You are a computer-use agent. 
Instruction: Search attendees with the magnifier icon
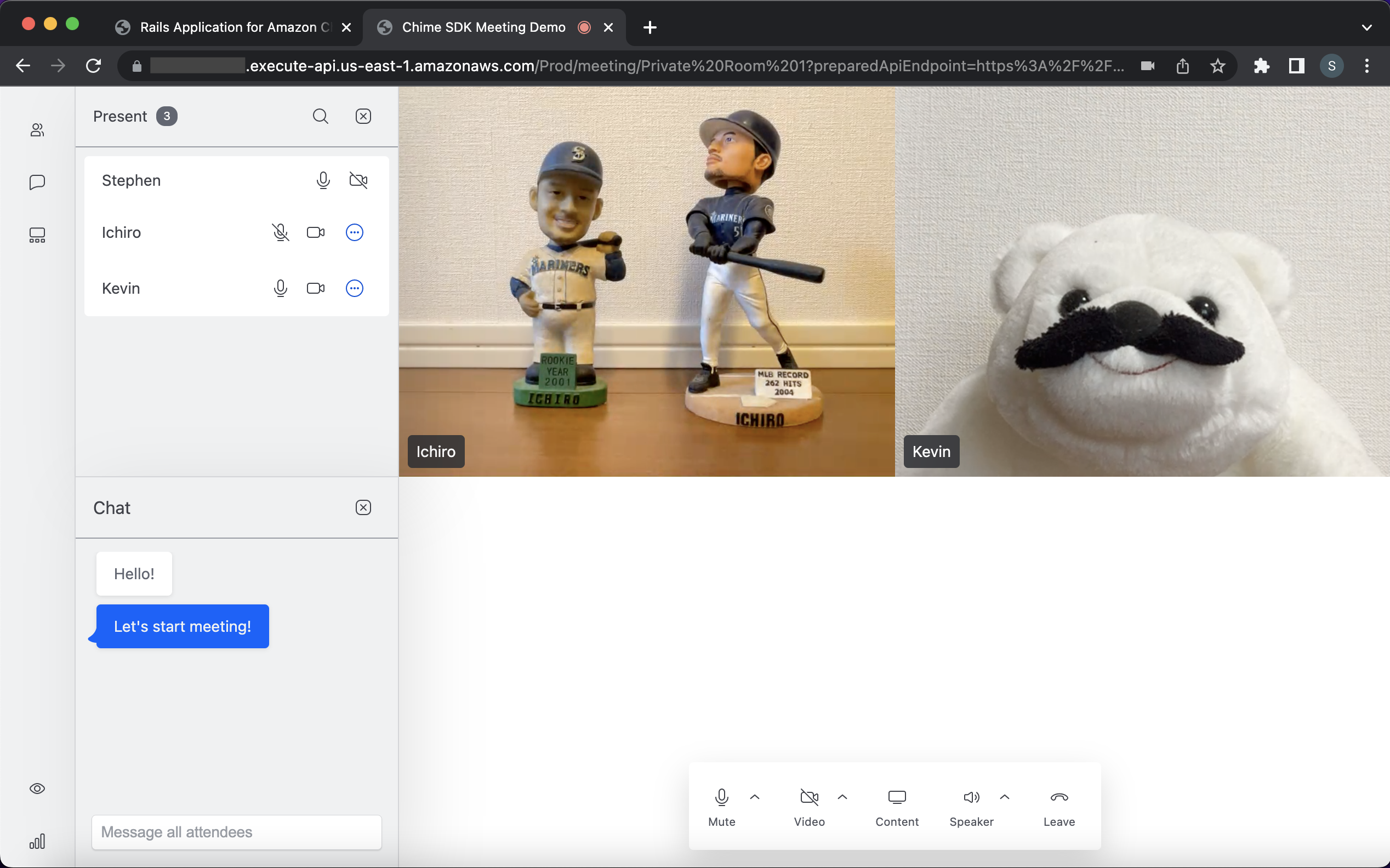coord(321,117)
